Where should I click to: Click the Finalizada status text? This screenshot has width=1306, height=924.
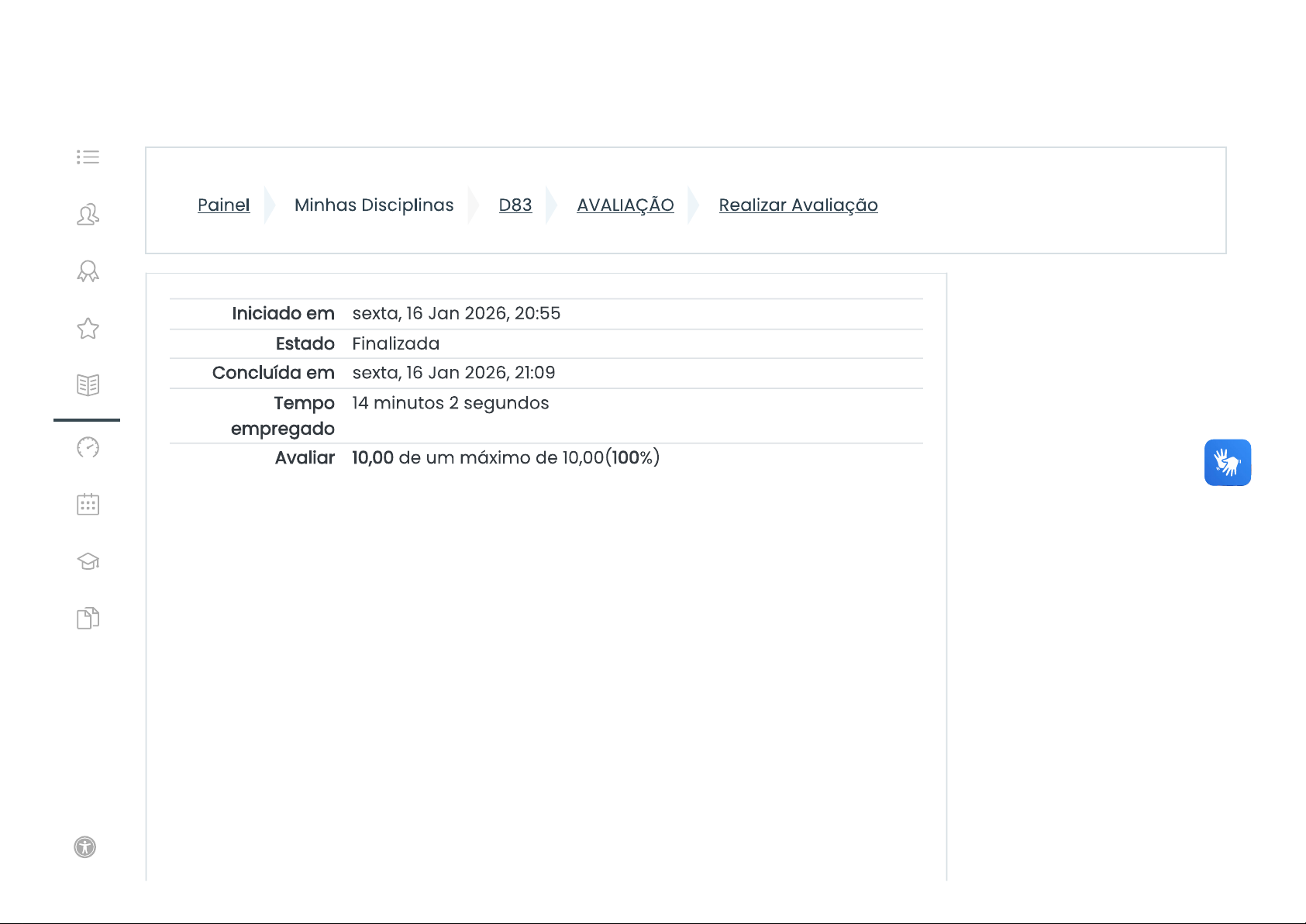[395, 344]
